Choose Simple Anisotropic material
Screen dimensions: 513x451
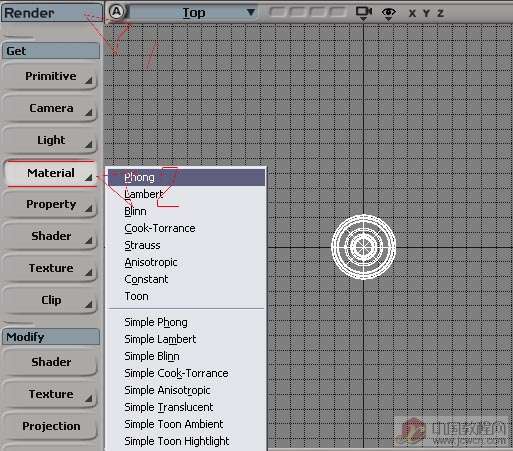click(x=186, y=390)
